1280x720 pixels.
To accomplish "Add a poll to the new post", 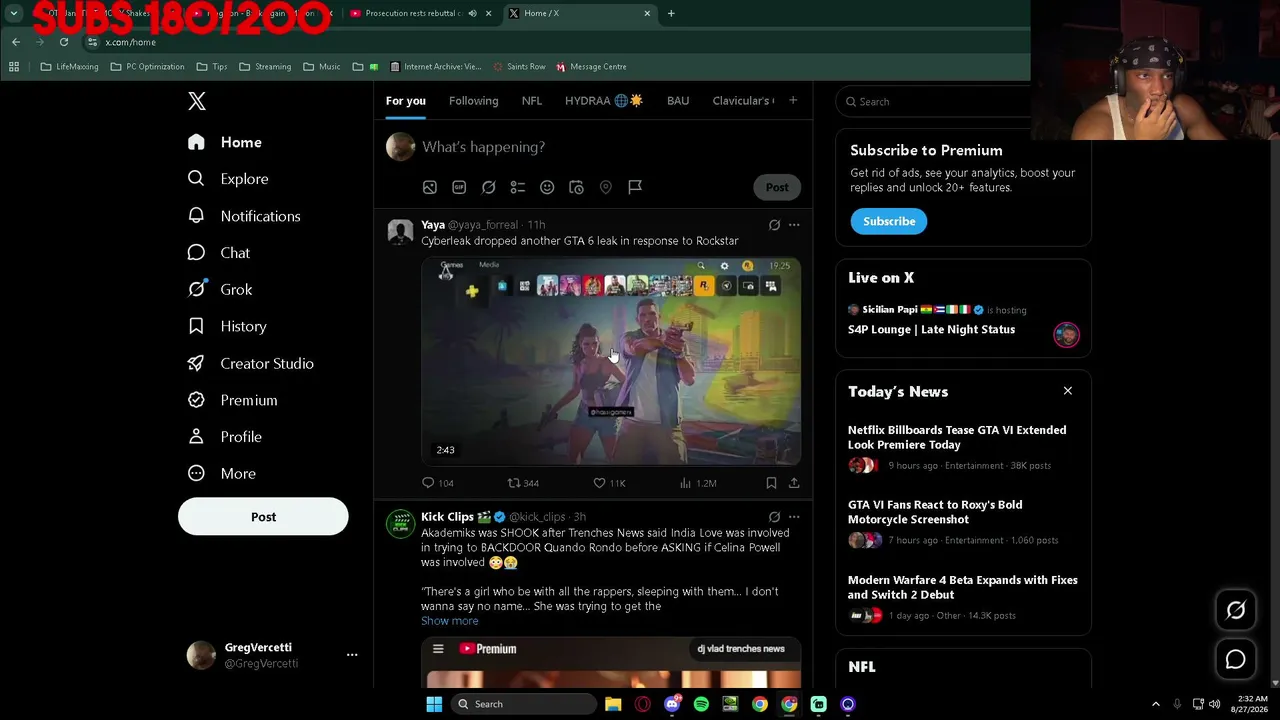I will point(518,187).
